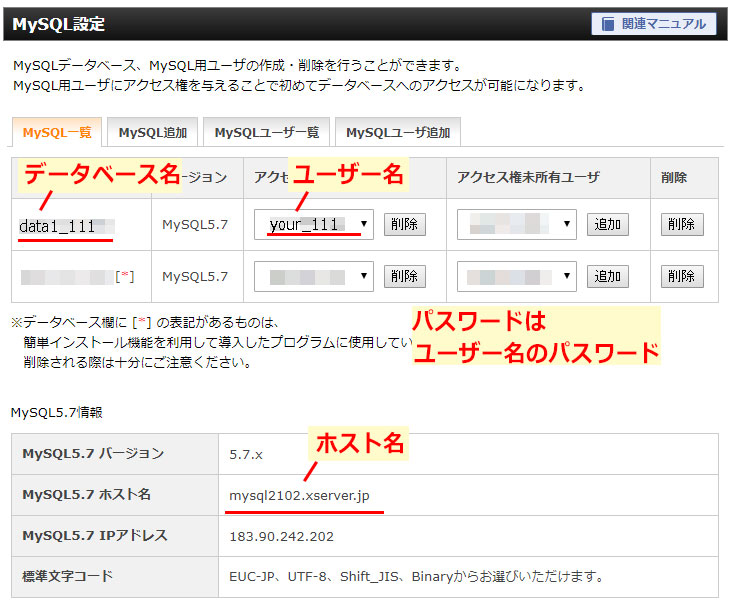Image resolution: width=730 pixels, height=607 pixels.
Task: Click 追加 button in [*] database row
Action: tap(608, 277)
